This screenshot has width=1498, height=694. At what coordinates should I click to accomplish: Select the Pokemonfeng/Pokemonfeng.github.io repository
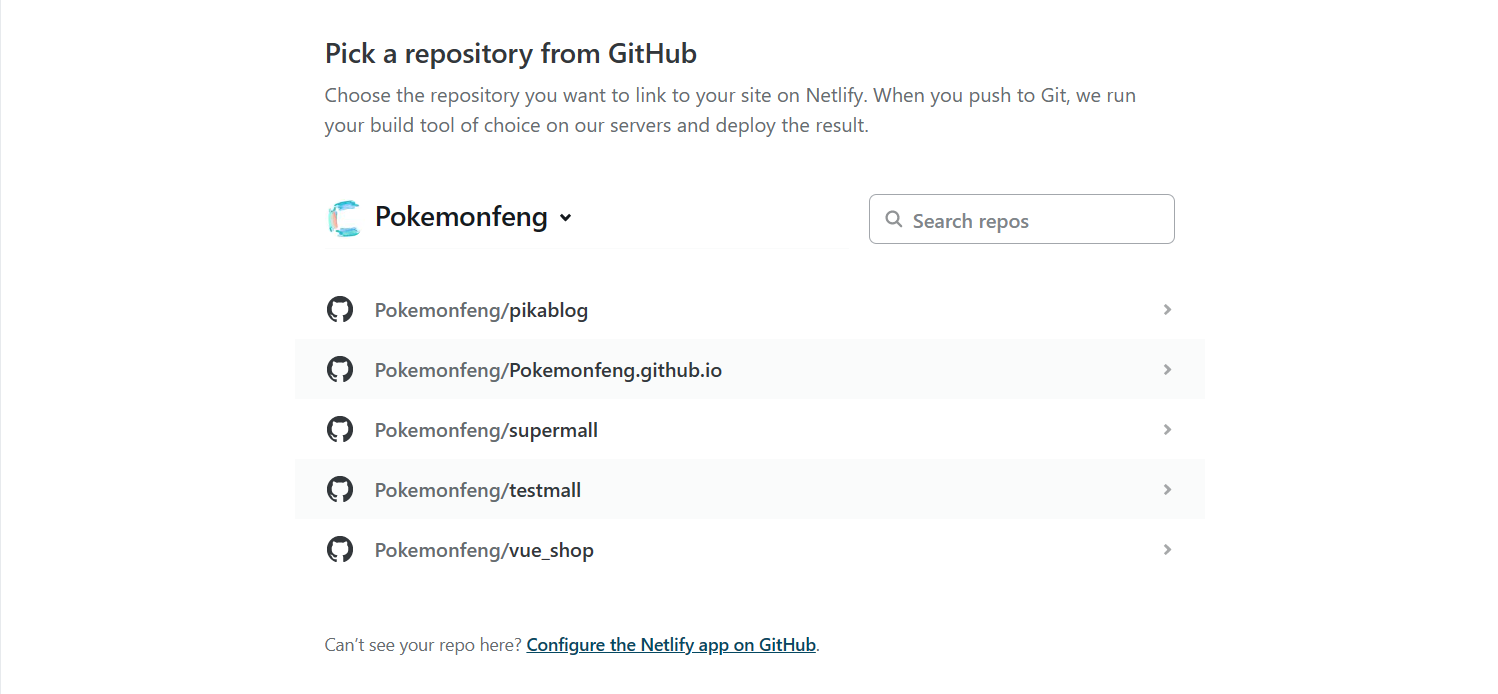[750, 369]
